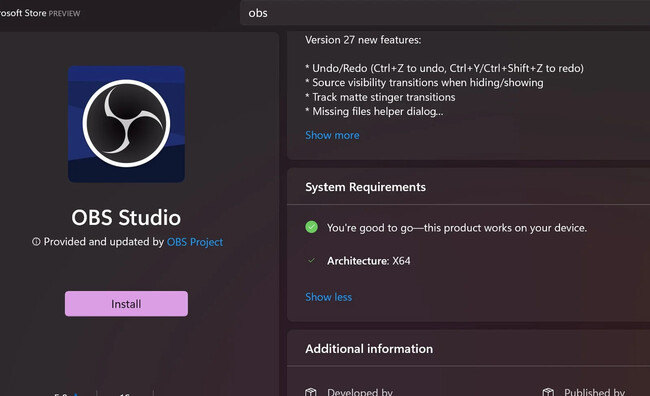Screen dimensions: 650x396
Task: Click the Microsoft Store PREVIEW title
Action: point(40,13)
